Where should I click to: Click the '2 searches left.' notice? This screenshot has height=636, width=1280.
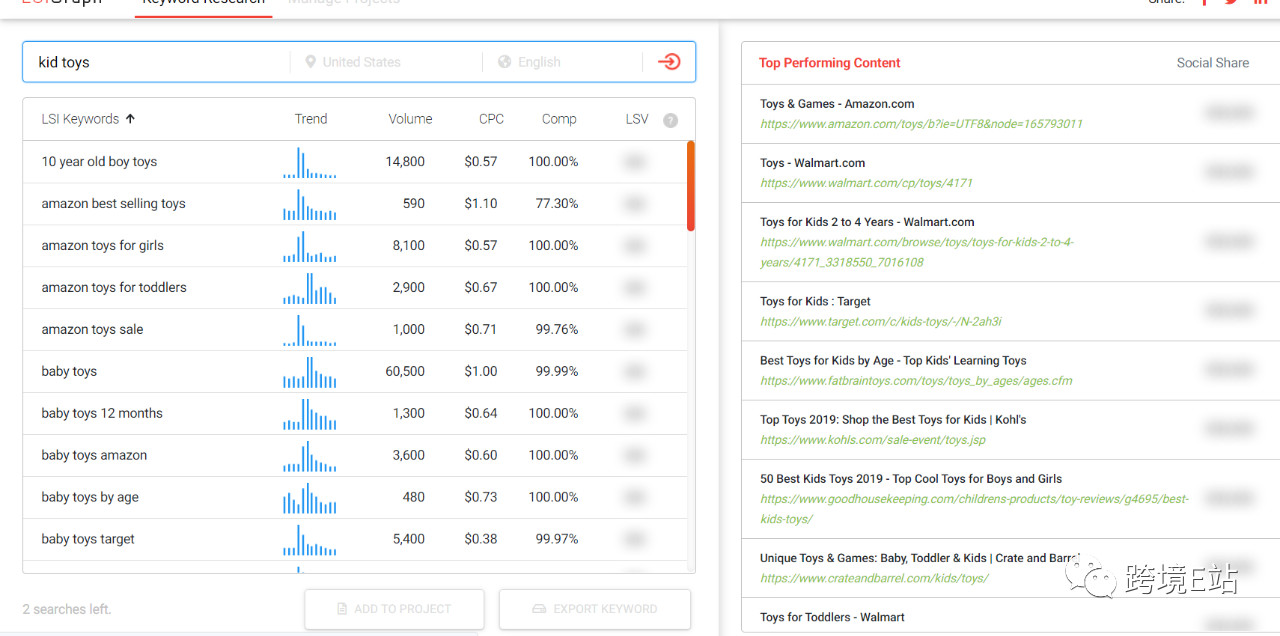pos(67,609)
